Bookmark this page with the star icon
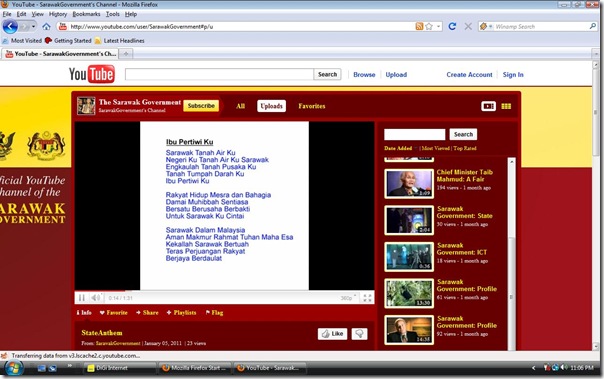 (429, 26)
